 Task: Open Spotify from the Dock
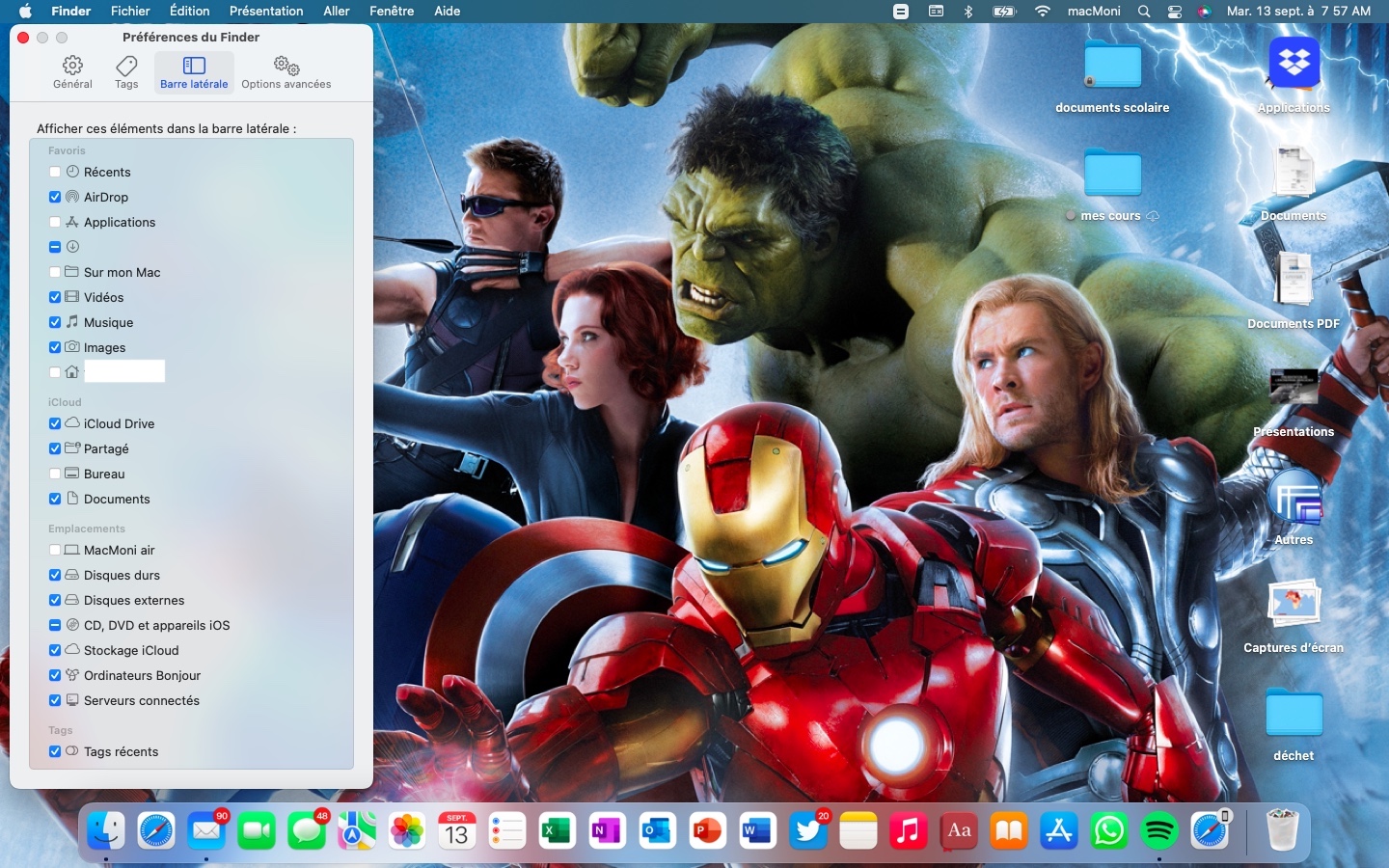1158,830
